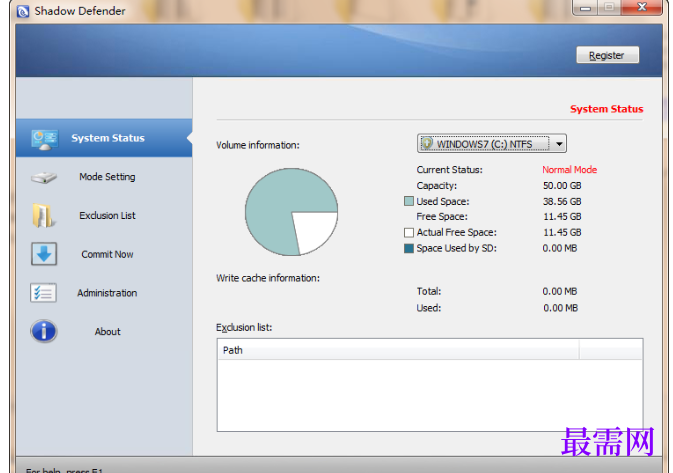Image resolution: width=673 pixels, height=473 pixels.
Task: Click the Administration checklist icon
Action: tap(43, 293)
